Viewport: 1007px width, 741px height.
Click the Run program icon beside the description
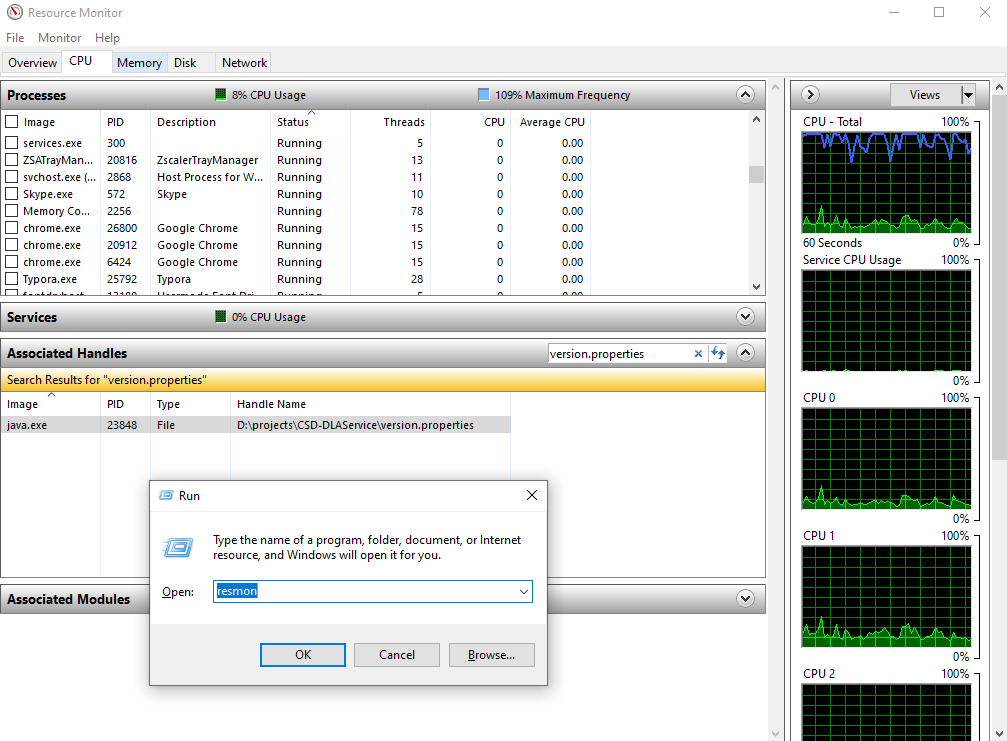179,548
